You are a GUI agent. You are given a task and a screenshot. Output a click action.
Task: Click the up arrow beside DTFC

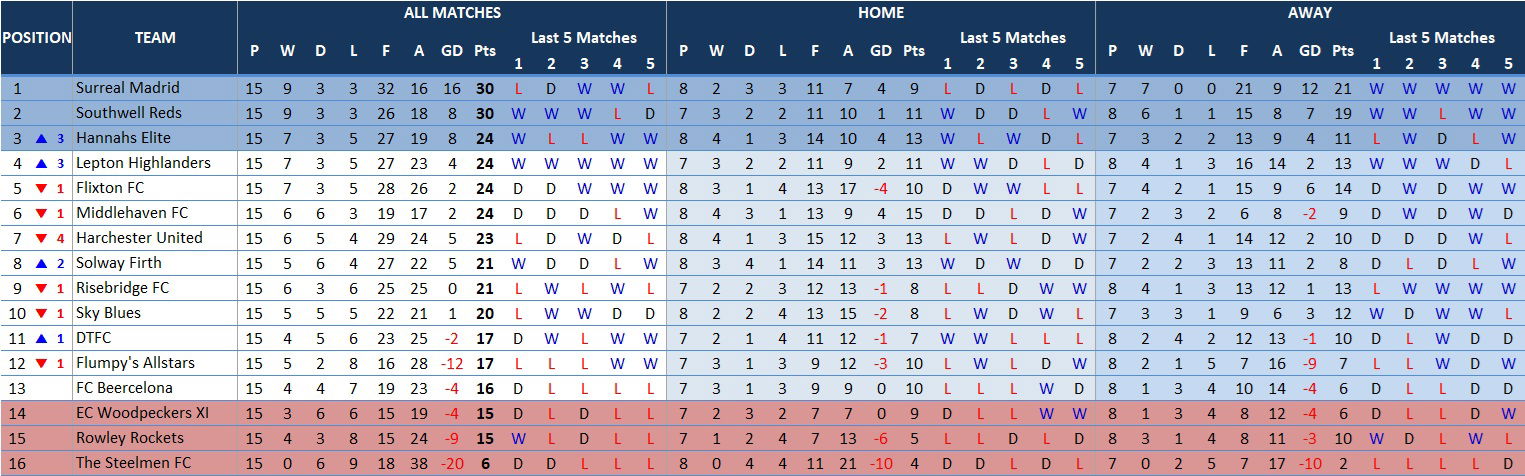42,338
